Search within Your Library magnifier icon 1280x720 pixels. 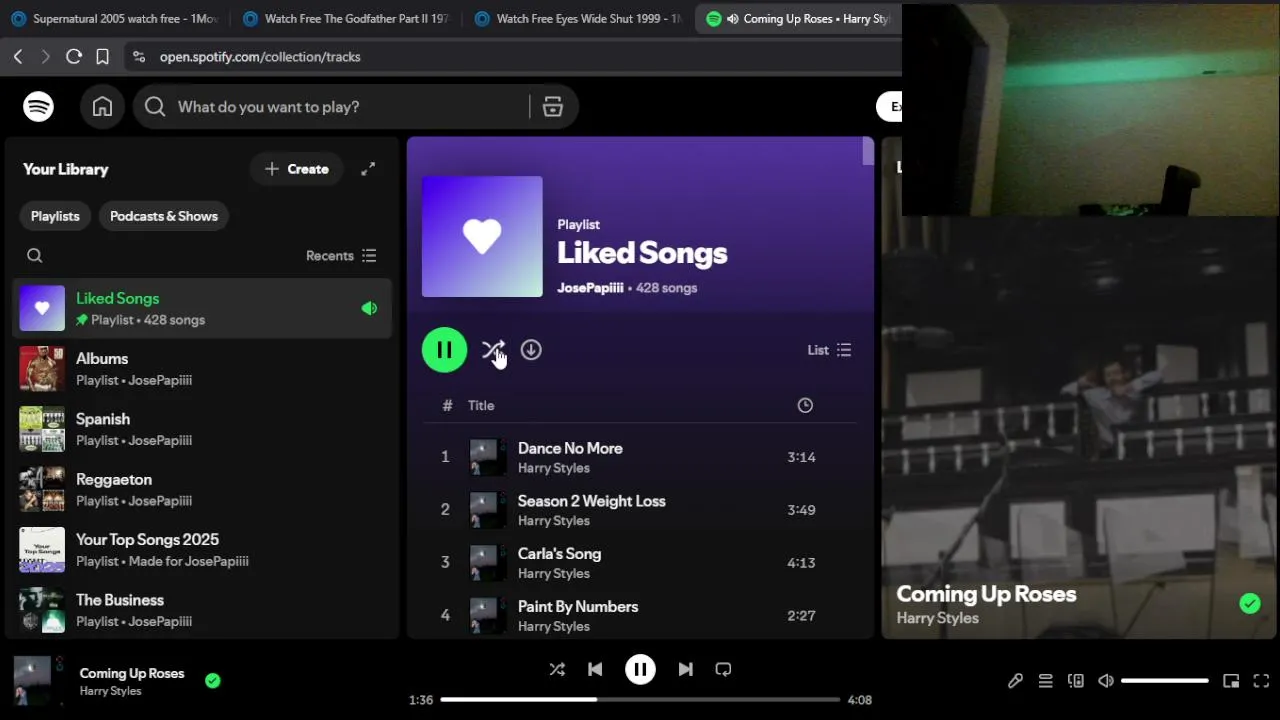click(35, 256)
